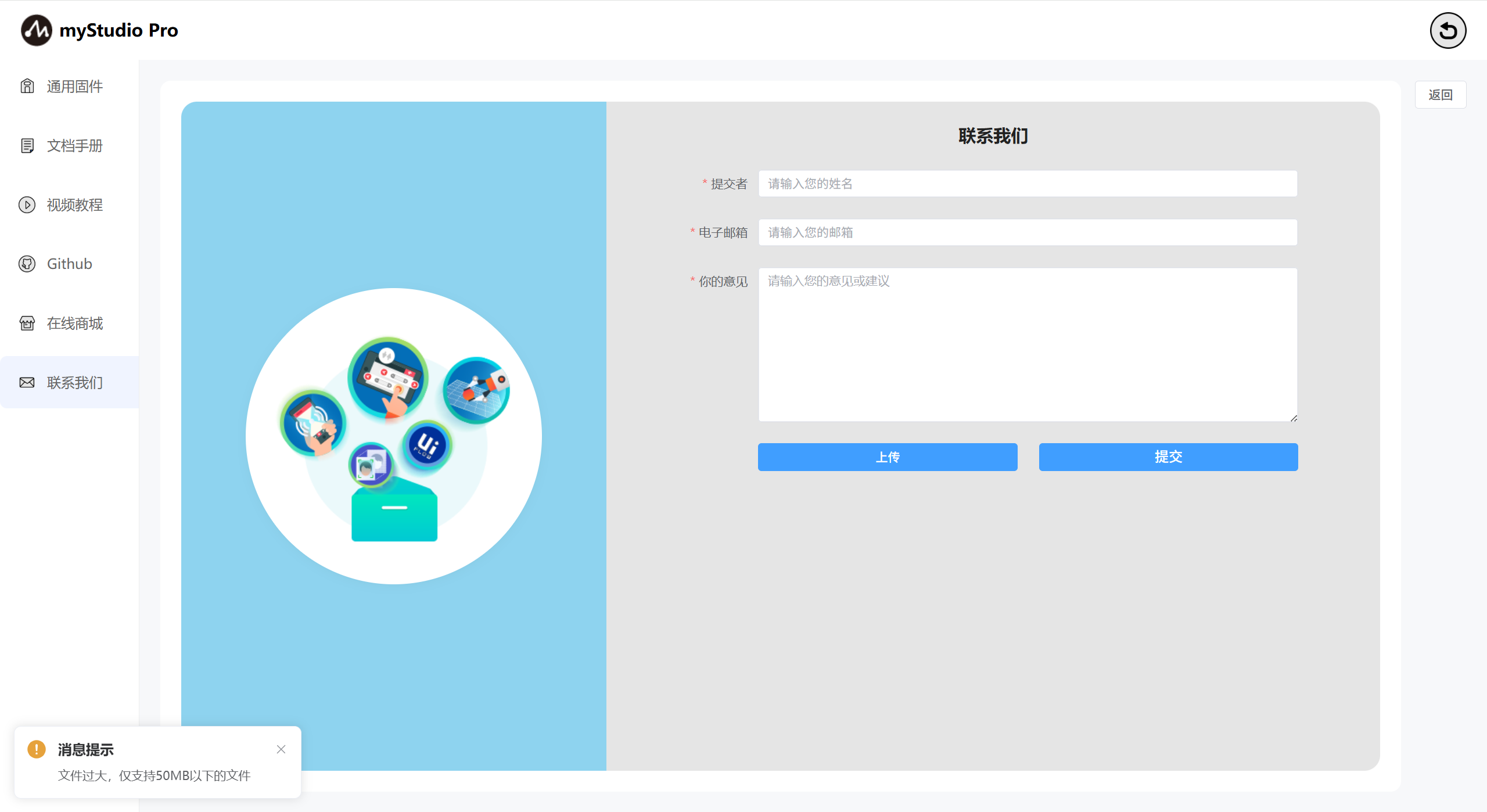Screen dimensions: 1487x812
Task: Click the orange warning icon in notification
Action: (x=37, y=749)
